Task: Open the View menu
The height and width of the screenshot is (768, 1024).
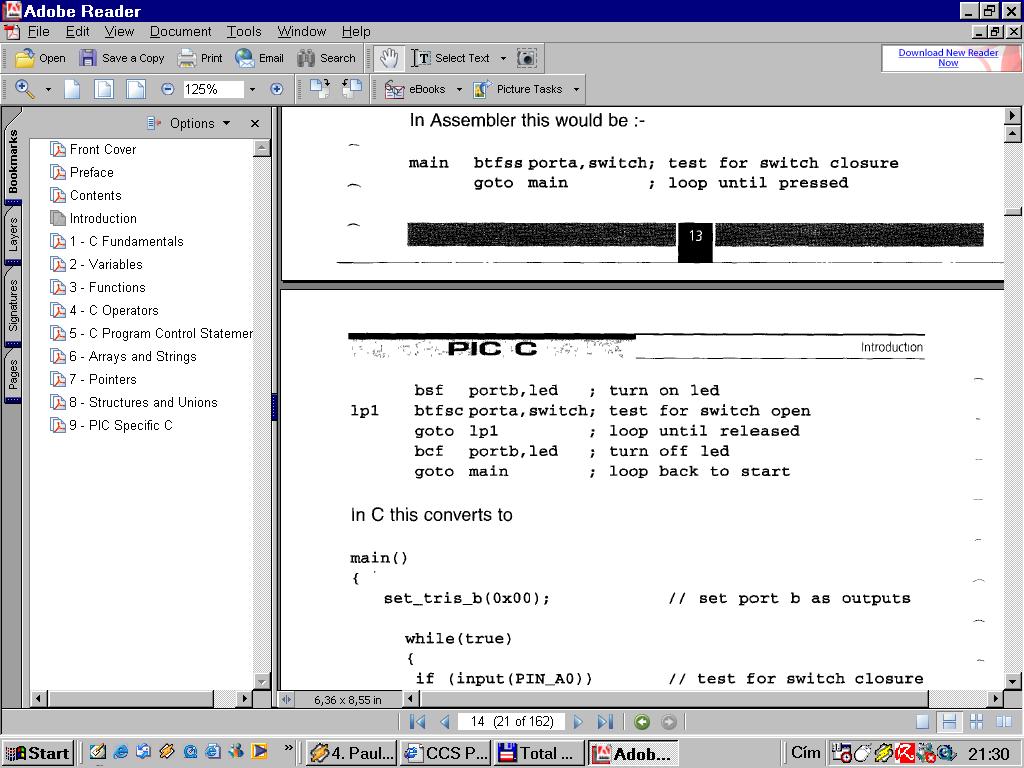Action: 119,31
